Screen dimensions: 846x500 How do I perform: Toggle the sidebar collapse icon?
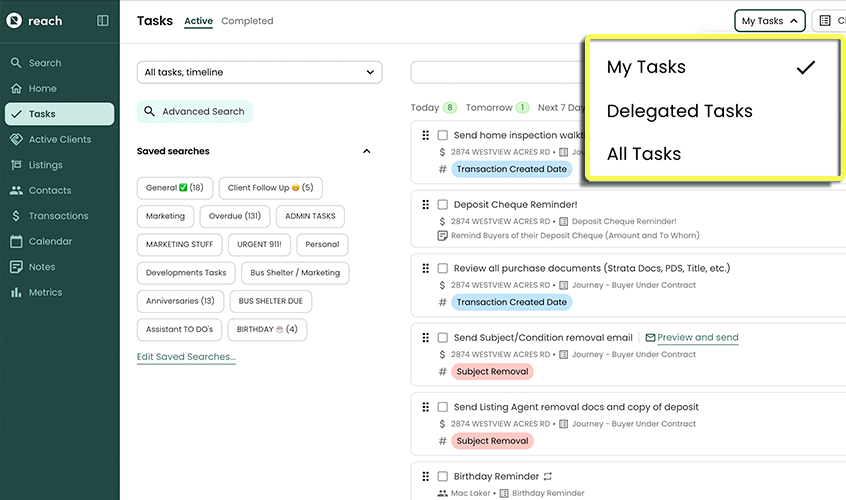tap(103, 20)
